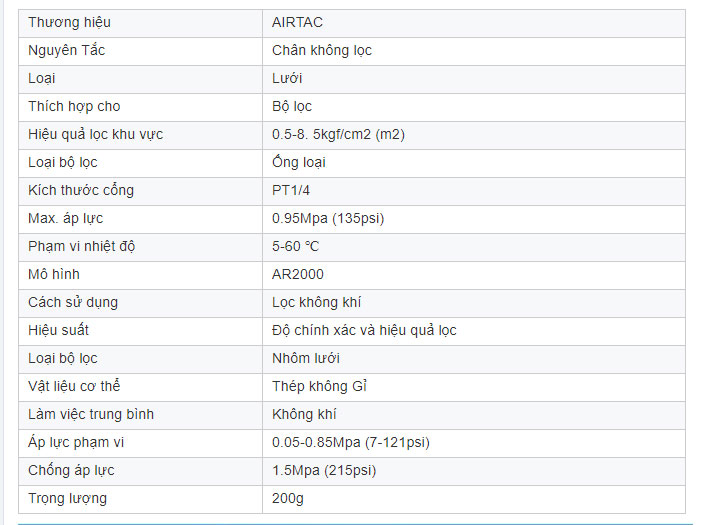Select the 1.5Mpa (215psi) value
Screen dimensions: 706x525
click(x=324, y=470)
